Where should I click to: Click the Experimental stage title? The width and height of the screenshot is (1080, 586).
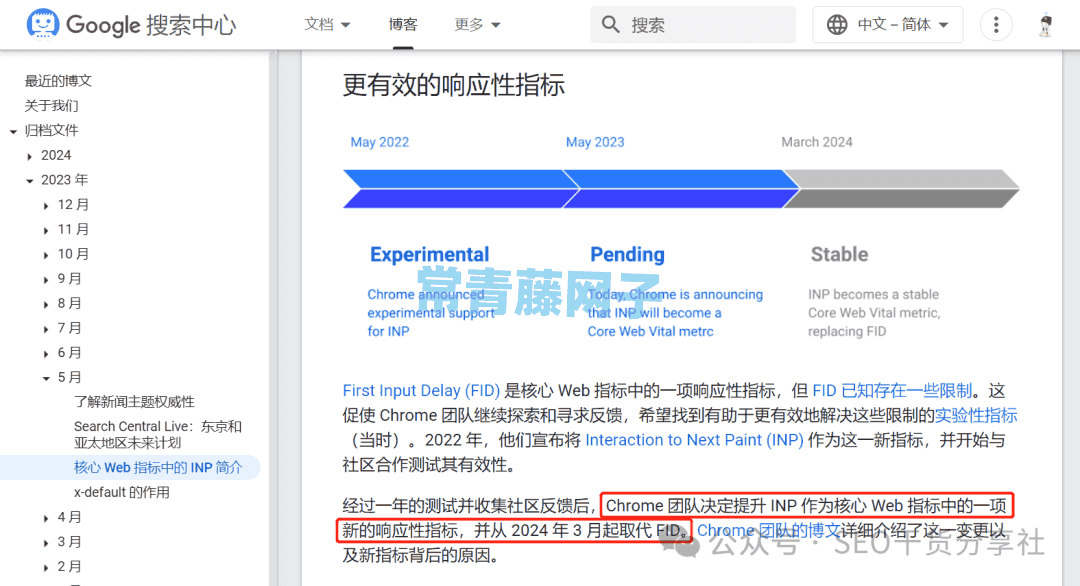pyautogui.click(x=429, y=254)
